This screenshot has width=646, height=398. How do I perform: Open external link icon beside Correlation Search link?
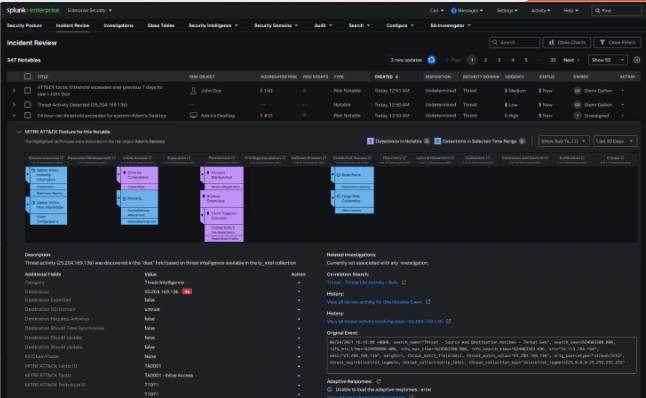404,282
